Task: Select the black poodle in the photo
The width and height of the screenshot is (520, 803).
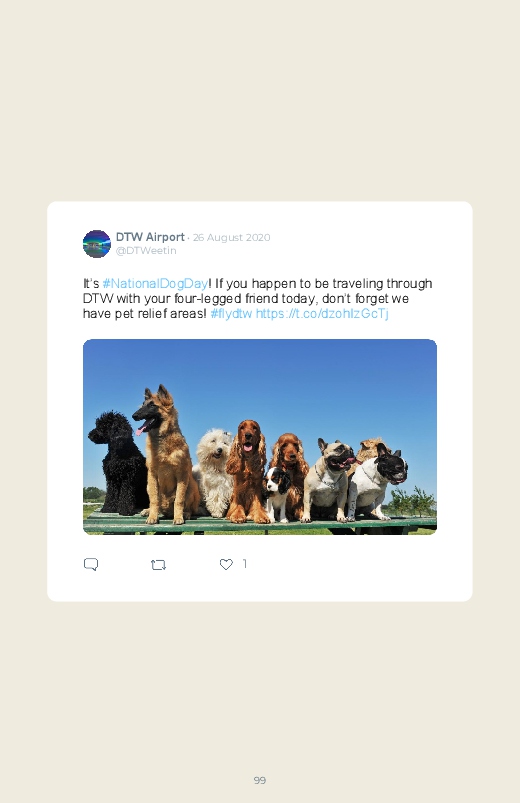Action: [119, 463]
